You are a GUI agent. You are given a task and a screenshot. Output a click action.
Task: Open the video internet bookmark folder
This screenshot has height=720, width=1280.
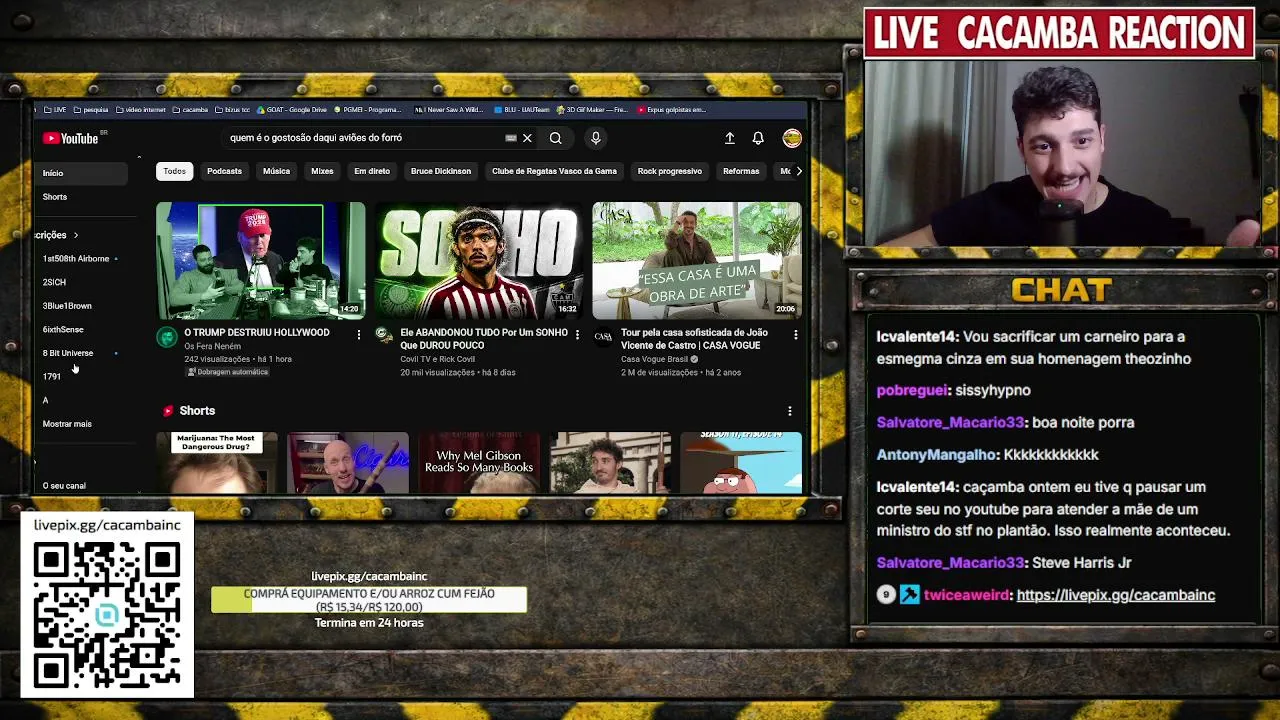pyautogui.click(x=141, y=110)
